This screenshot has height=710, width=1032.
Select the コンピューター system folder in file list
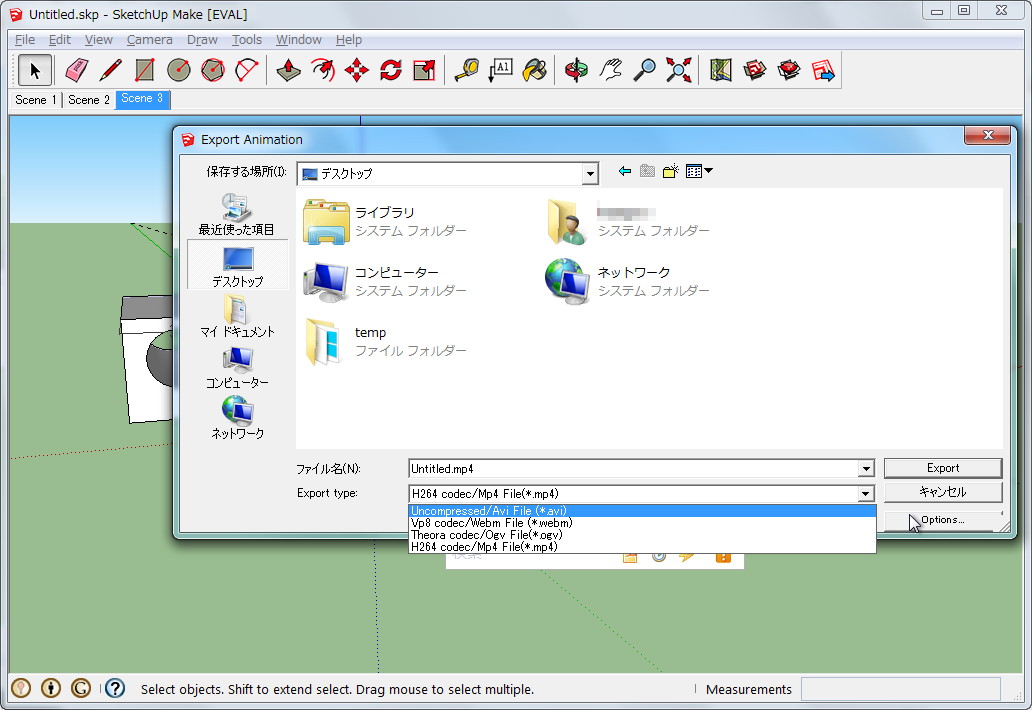point(385,282)
